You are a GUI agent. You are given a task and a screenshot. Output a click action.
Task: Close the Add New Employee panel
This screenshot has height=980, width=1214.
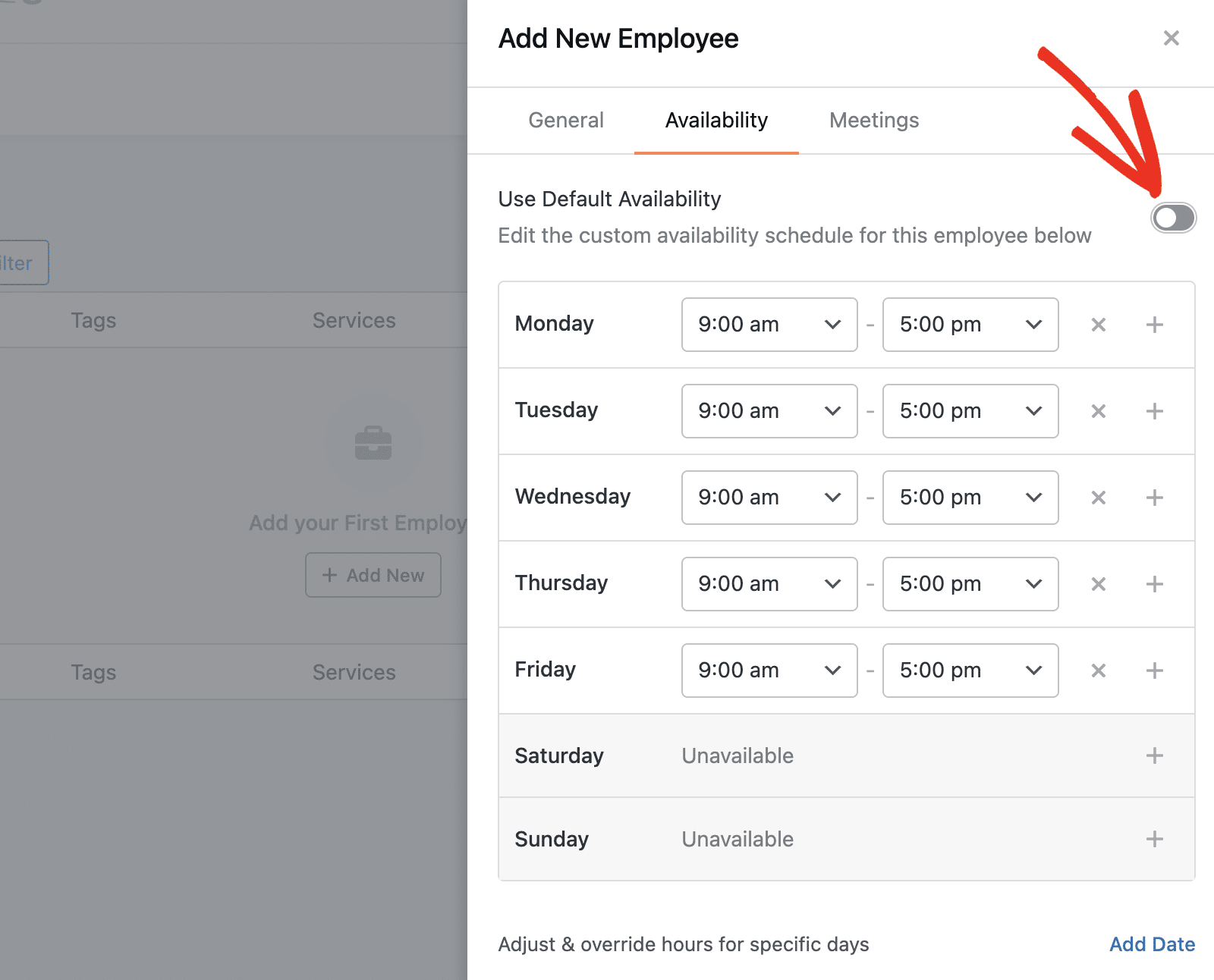(1171, 38)
